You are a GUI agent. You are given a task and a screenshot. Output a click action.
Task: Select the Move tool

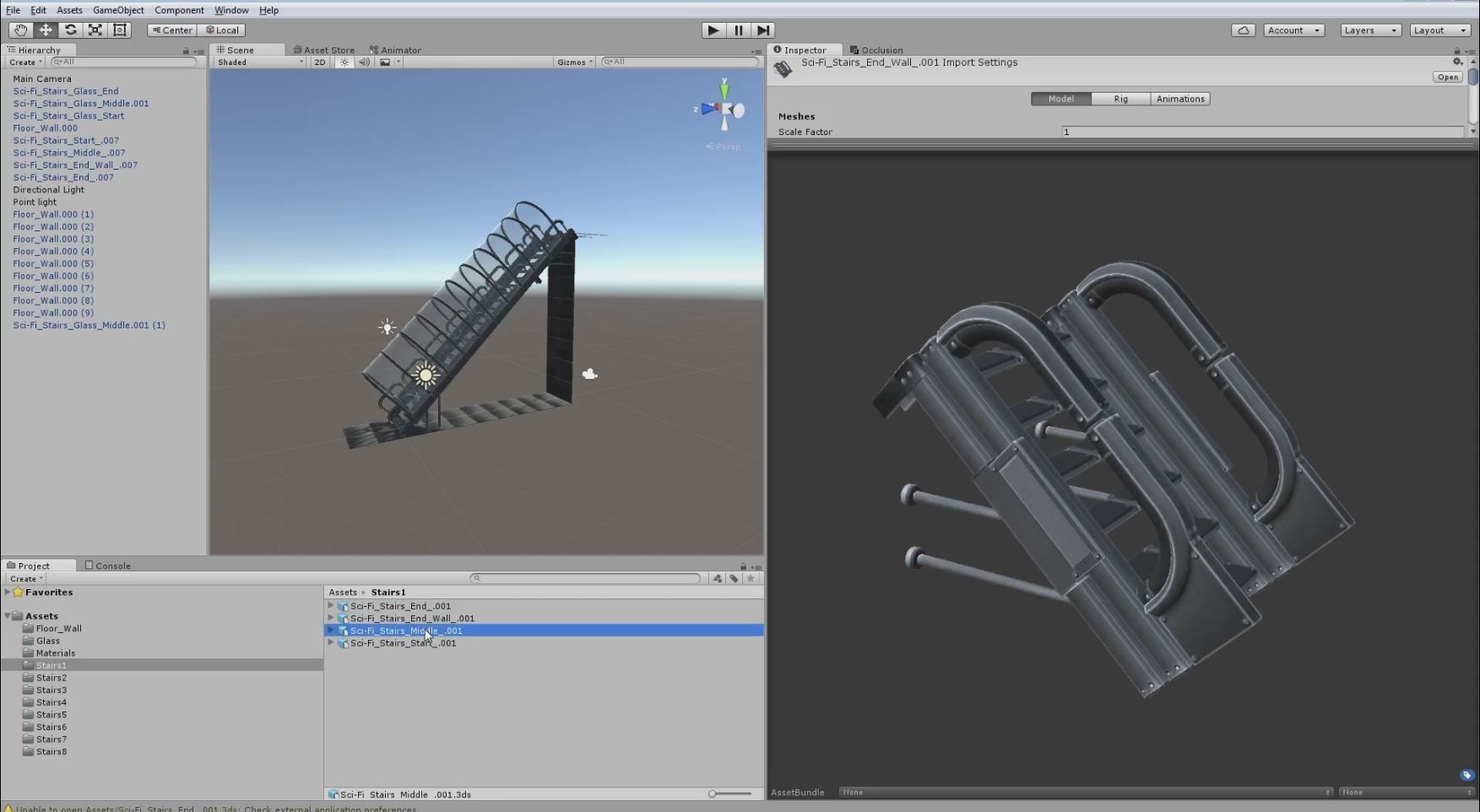pos(46,30)
